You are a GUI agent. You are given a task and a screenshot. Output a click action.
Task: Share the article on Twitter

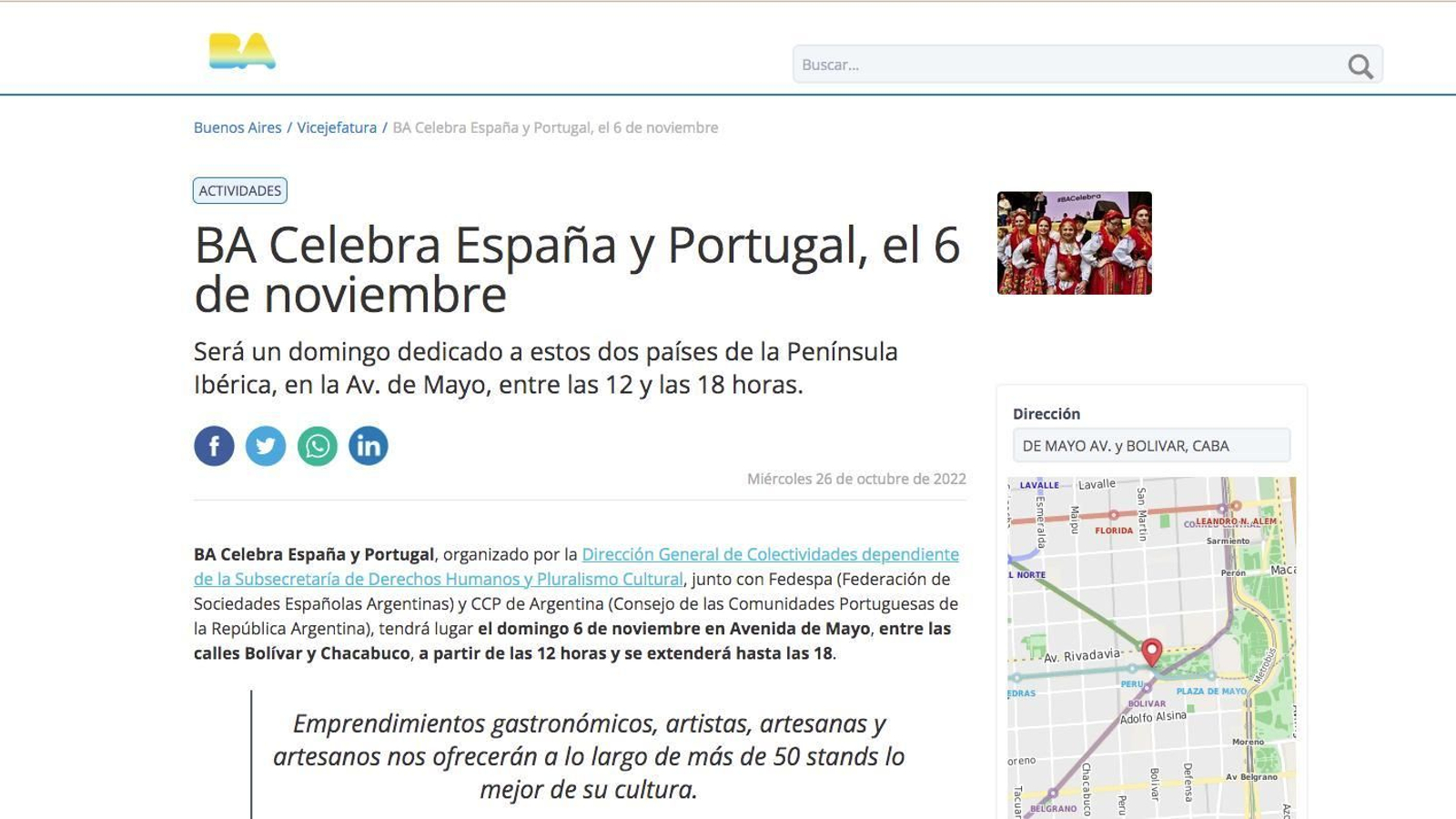[266, 445]
